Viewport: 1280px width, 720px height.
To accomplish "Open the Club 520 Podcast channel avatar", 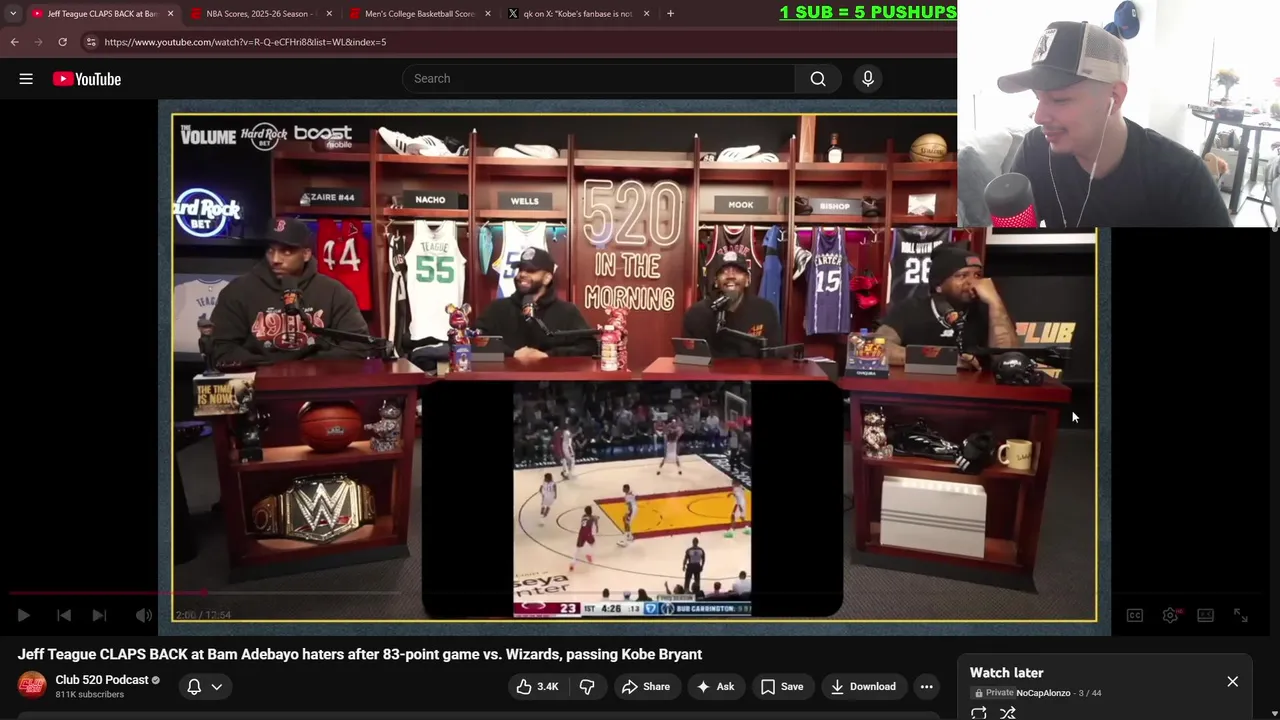I will 32,686.
